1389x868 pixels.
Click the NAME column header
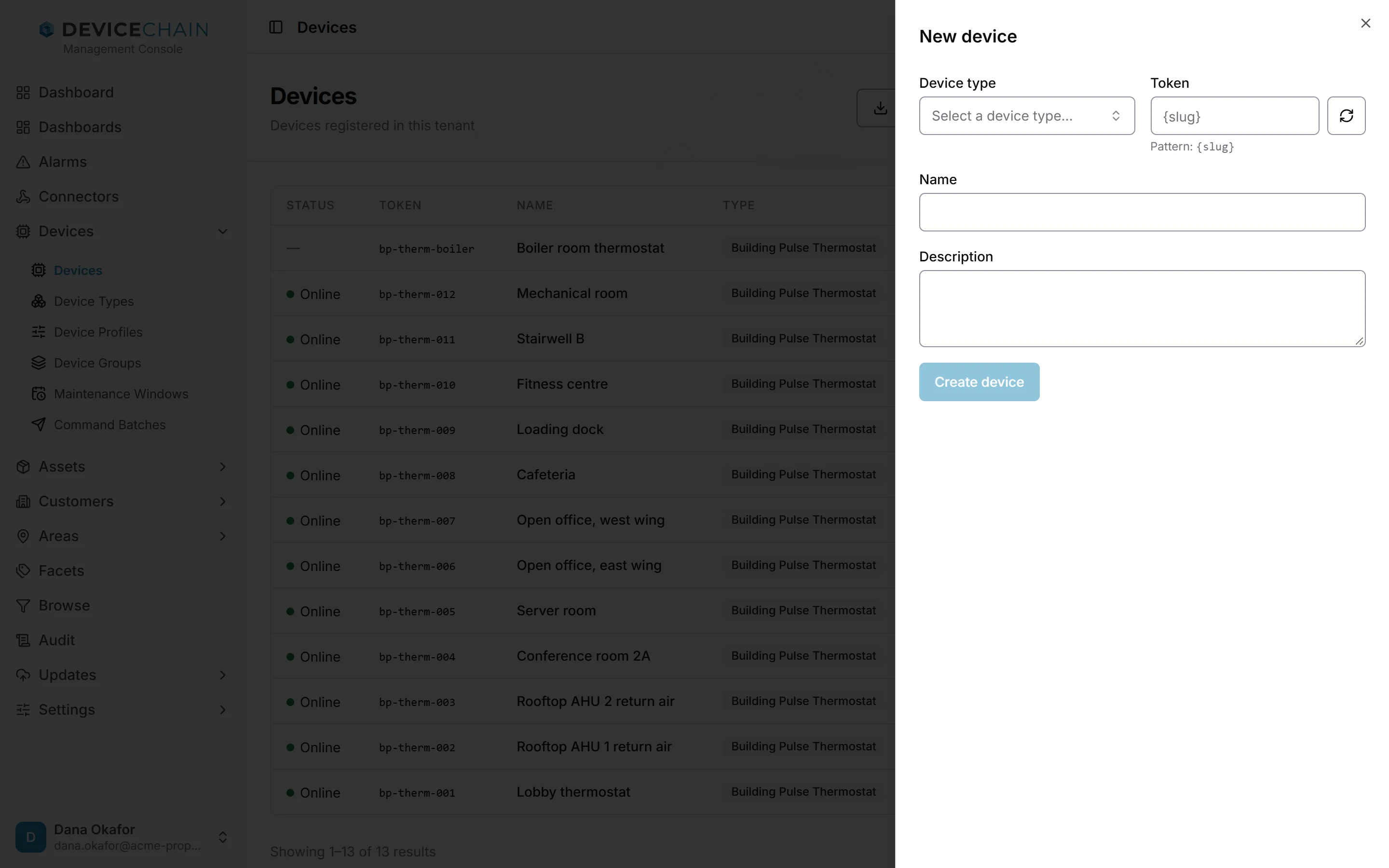[534, 205]
